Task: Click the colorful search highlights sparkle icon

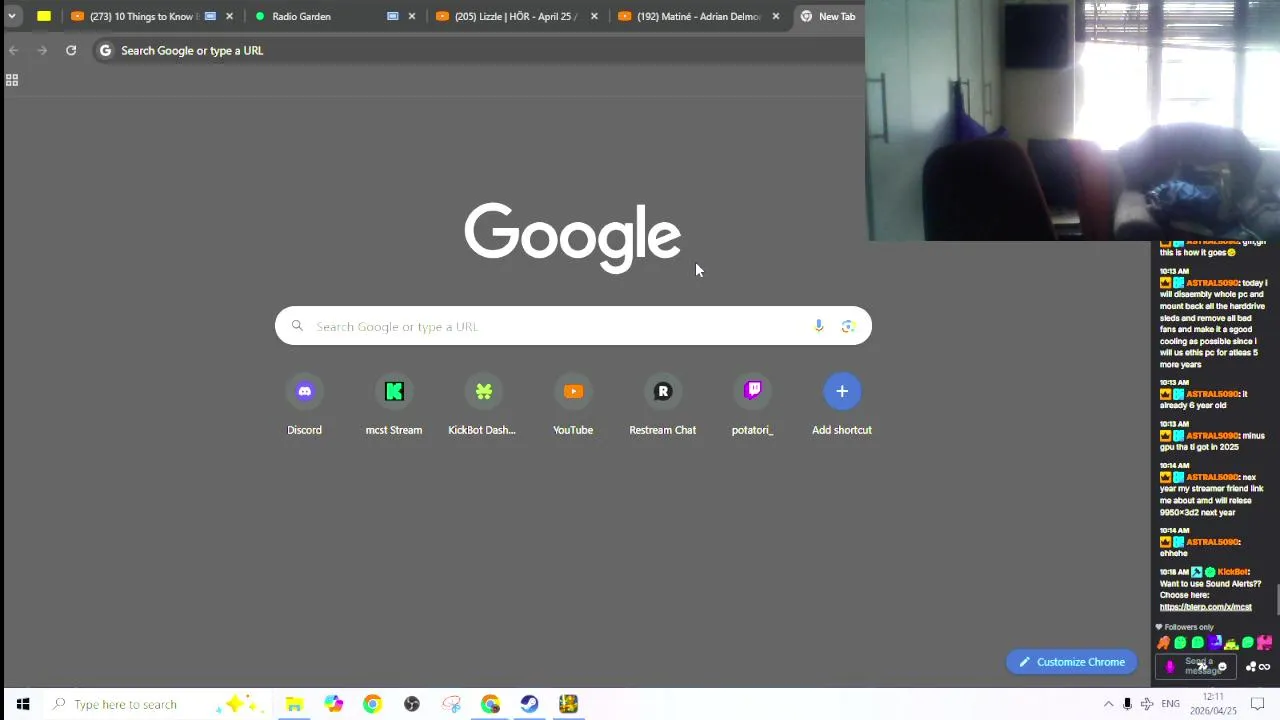Action: [240, 704]
